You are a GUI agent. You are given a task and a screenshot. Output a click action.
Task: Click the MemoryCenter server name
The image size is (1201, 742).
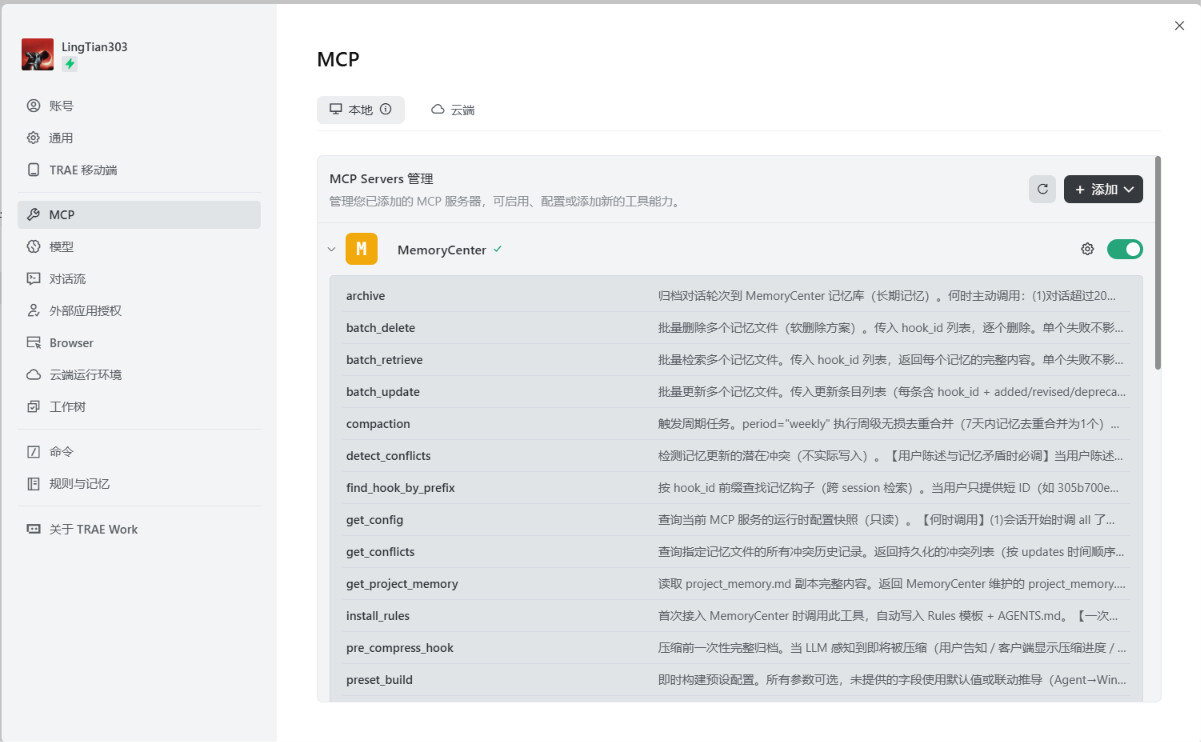point(441,250)
